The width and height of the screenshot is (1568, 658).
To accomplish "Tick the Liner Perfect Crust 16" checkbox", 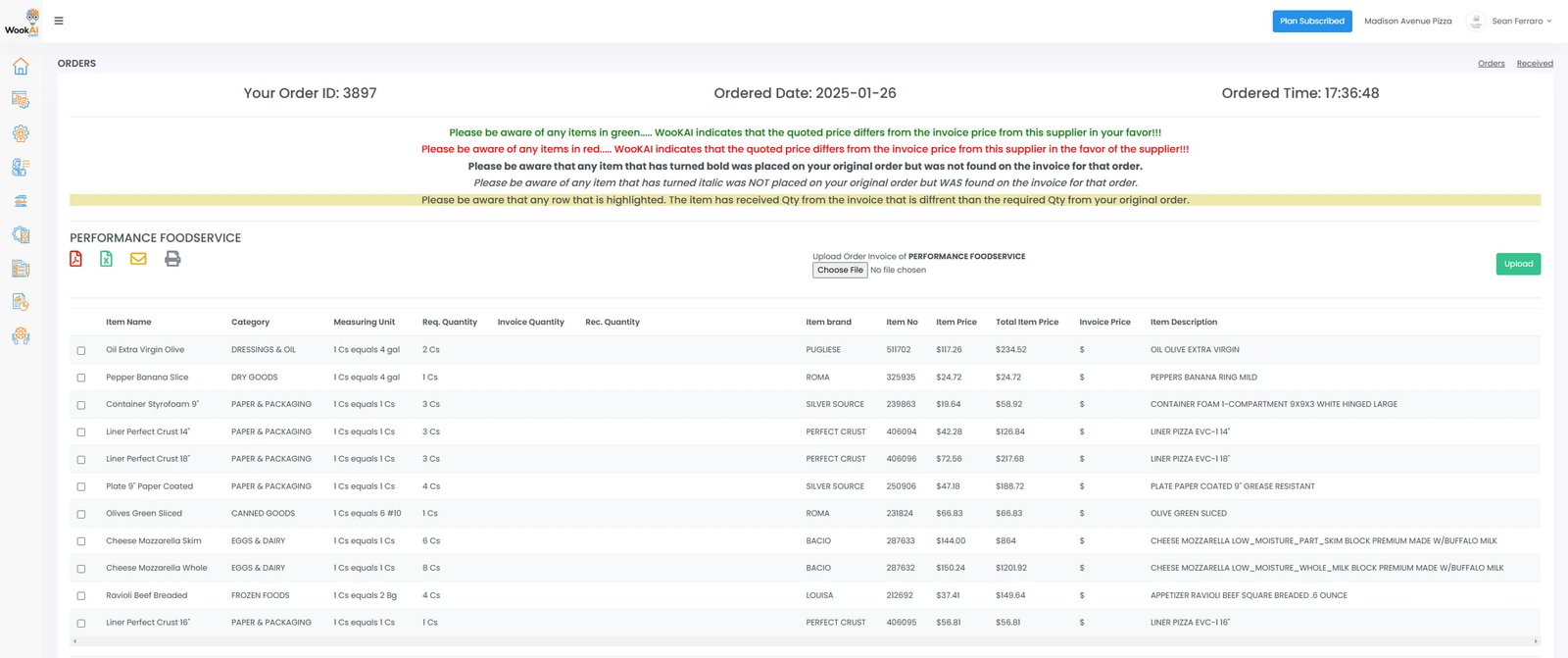I will tap(81, 624).
